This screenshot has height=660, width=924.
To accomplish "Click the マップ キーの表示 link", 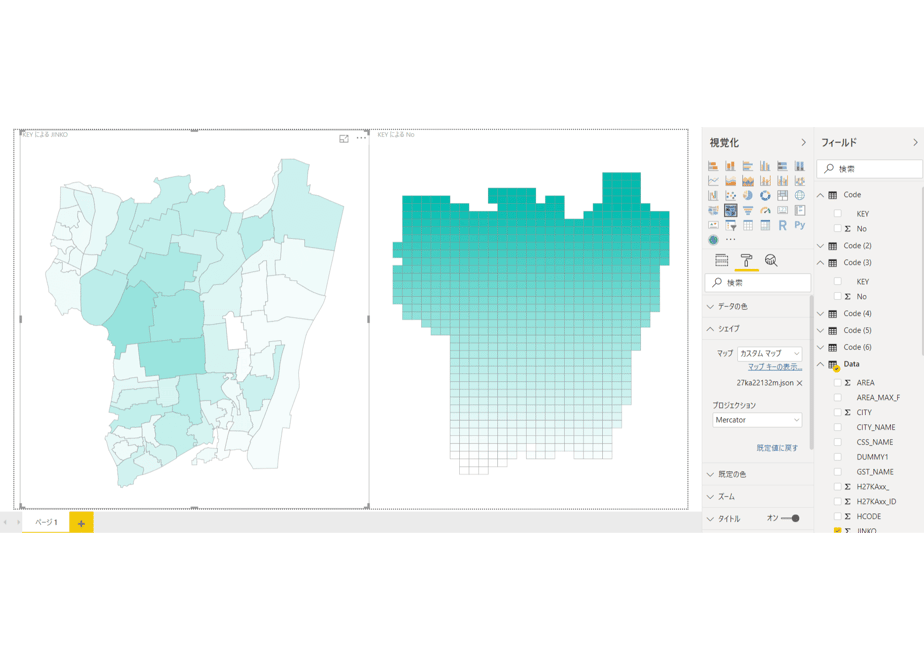I will tap(775, 367).
